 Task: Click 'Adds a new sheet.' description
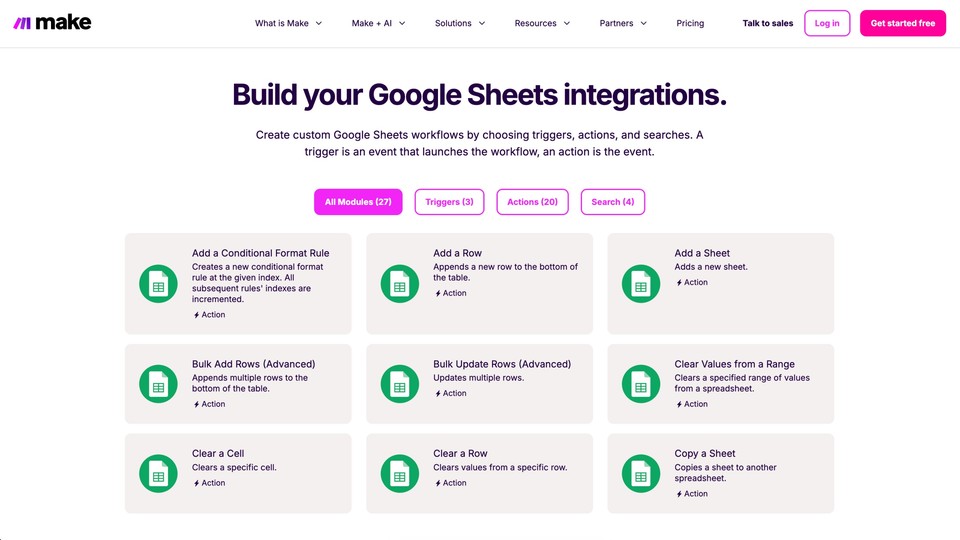[711, 267]
